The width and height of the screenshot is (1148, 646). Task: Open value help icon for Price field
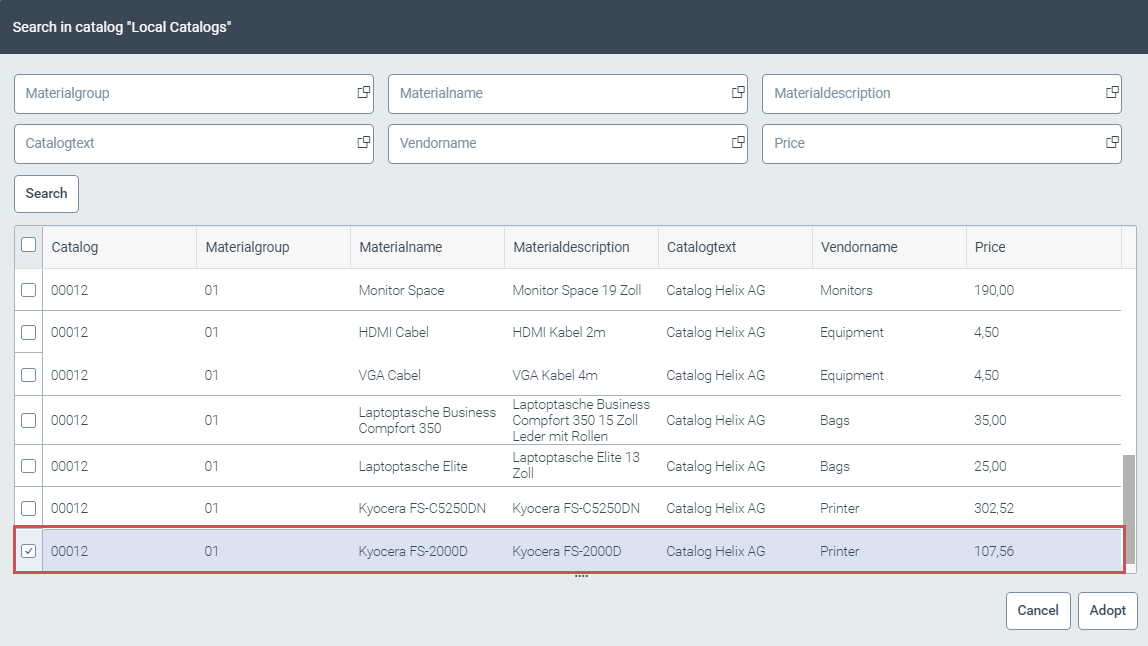coord(1112,143)
